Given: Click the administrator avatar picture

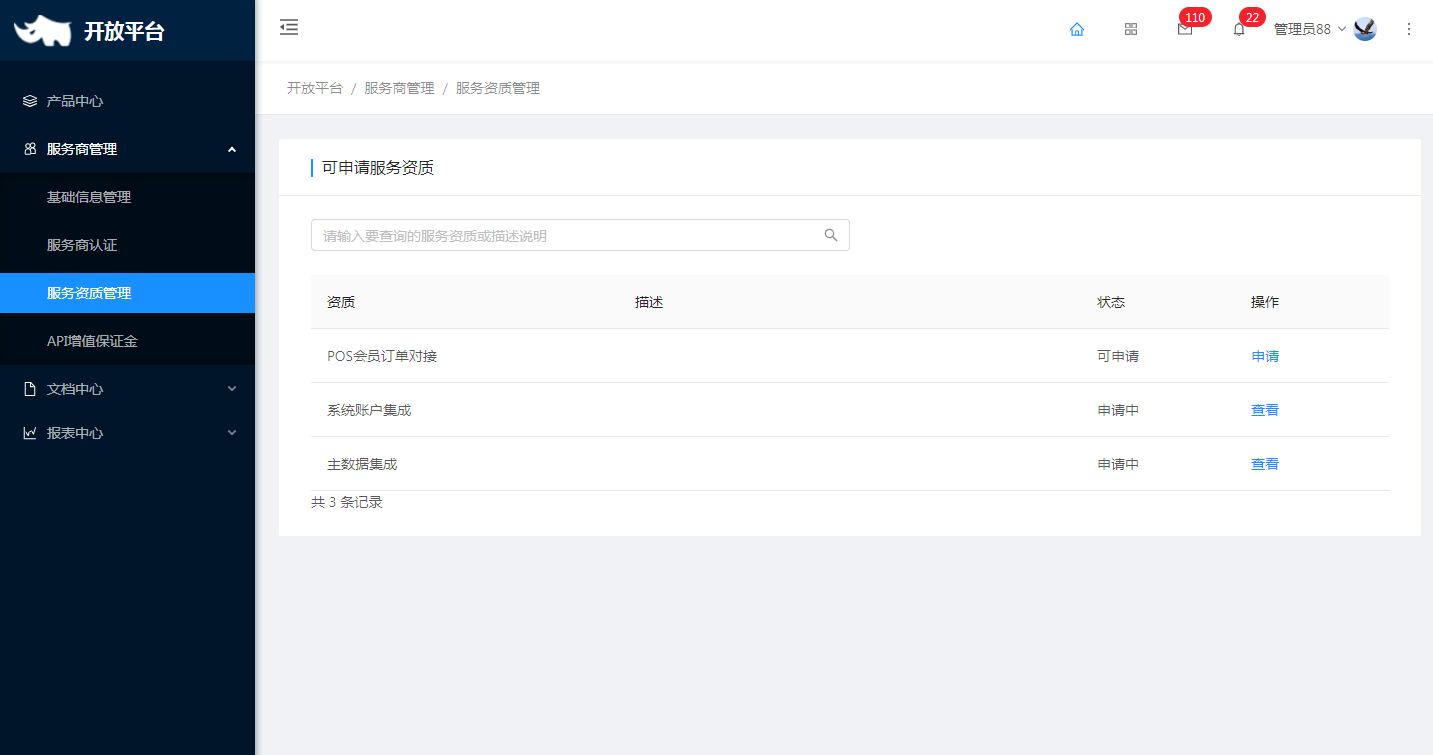Looking at the screenshot, I should click(1365, 29).
